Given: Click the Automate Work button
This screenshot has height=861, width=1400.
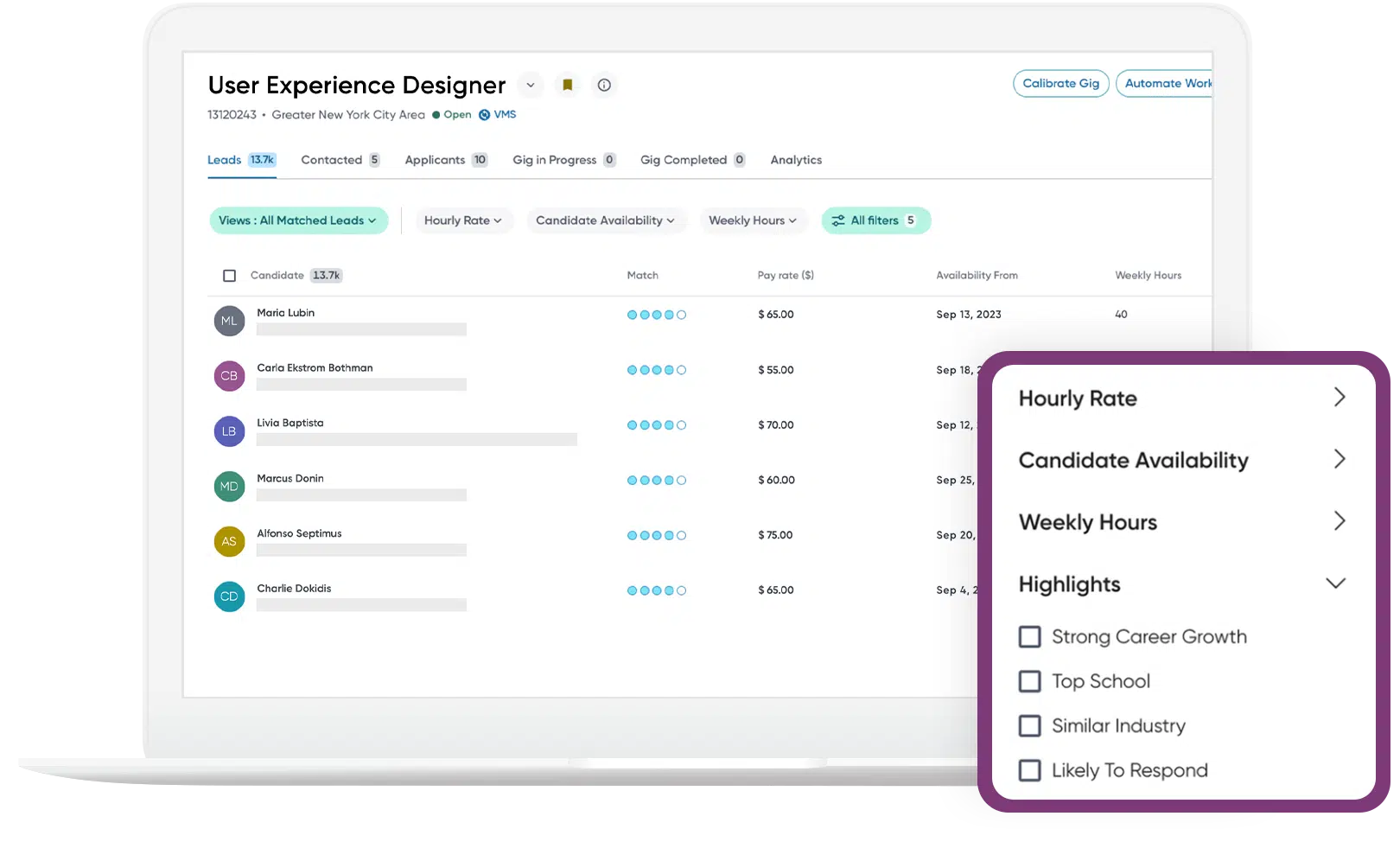Looking at the screenshot, I should 1166,83.
